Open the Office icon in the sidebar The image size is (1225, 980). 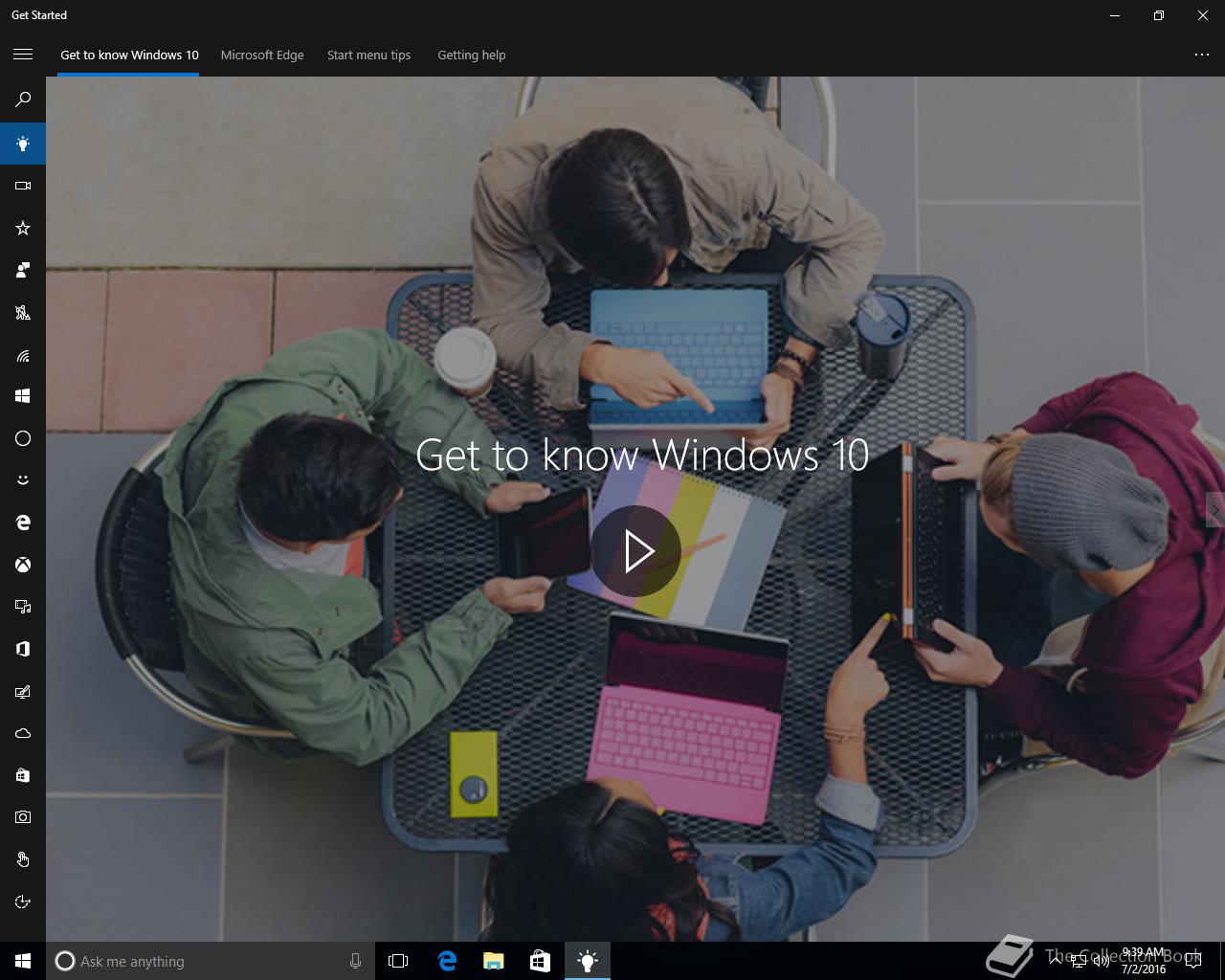click(x=23, y=649)
